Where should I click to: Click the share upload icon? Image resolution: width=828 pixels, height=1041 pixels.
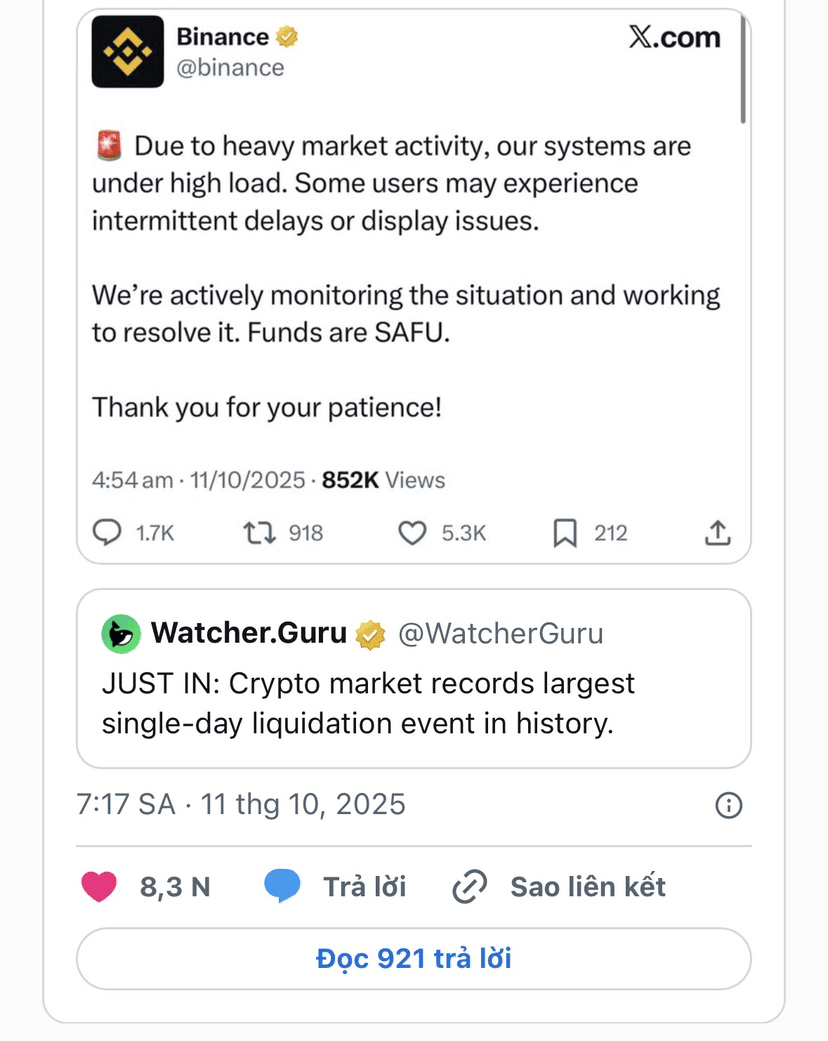(x=717, y=533)
